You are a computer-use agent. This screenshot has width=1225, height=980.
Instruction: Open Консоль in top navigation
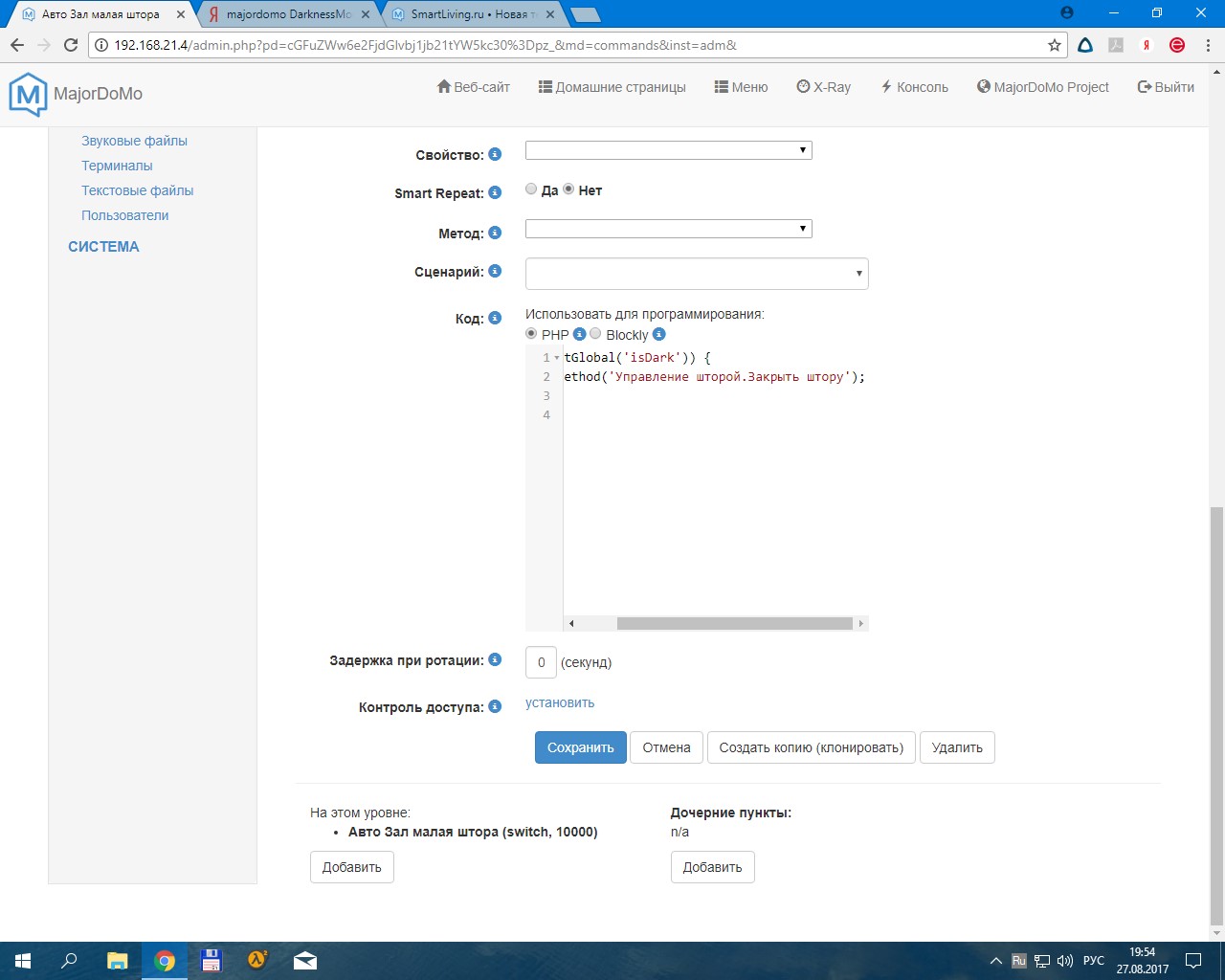click(x=914, y=87)
